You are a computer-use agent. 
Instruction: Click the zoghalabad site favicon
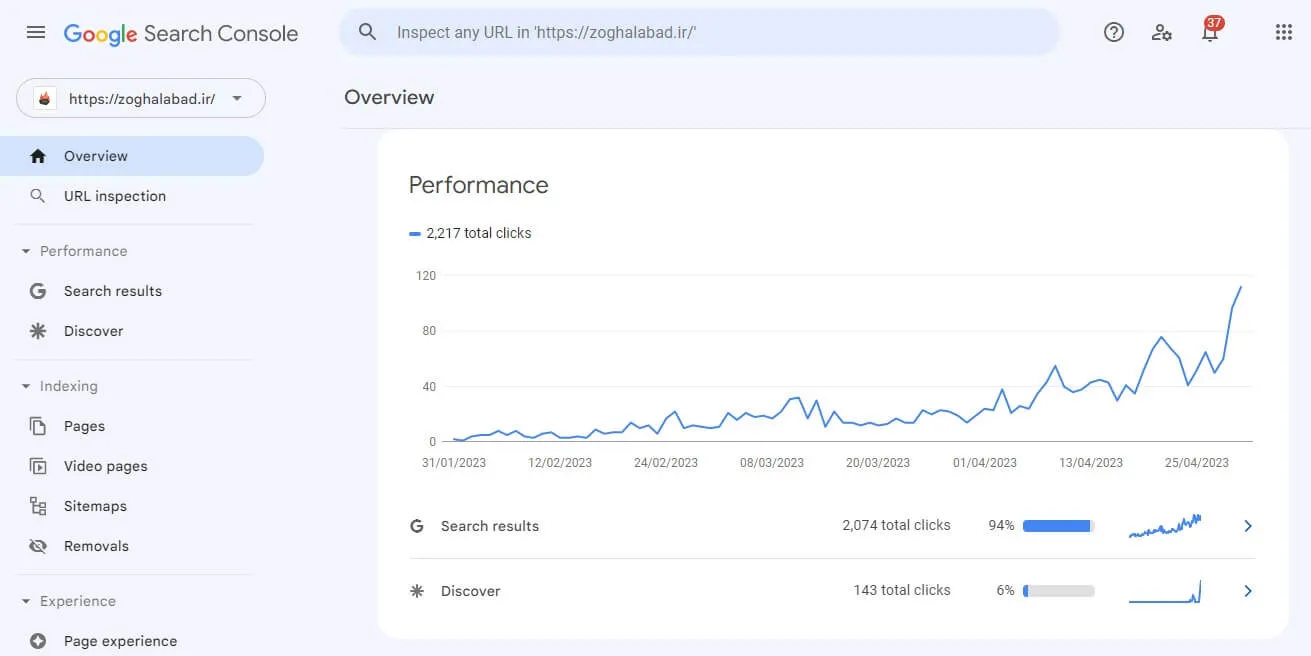tap(44, 99)
